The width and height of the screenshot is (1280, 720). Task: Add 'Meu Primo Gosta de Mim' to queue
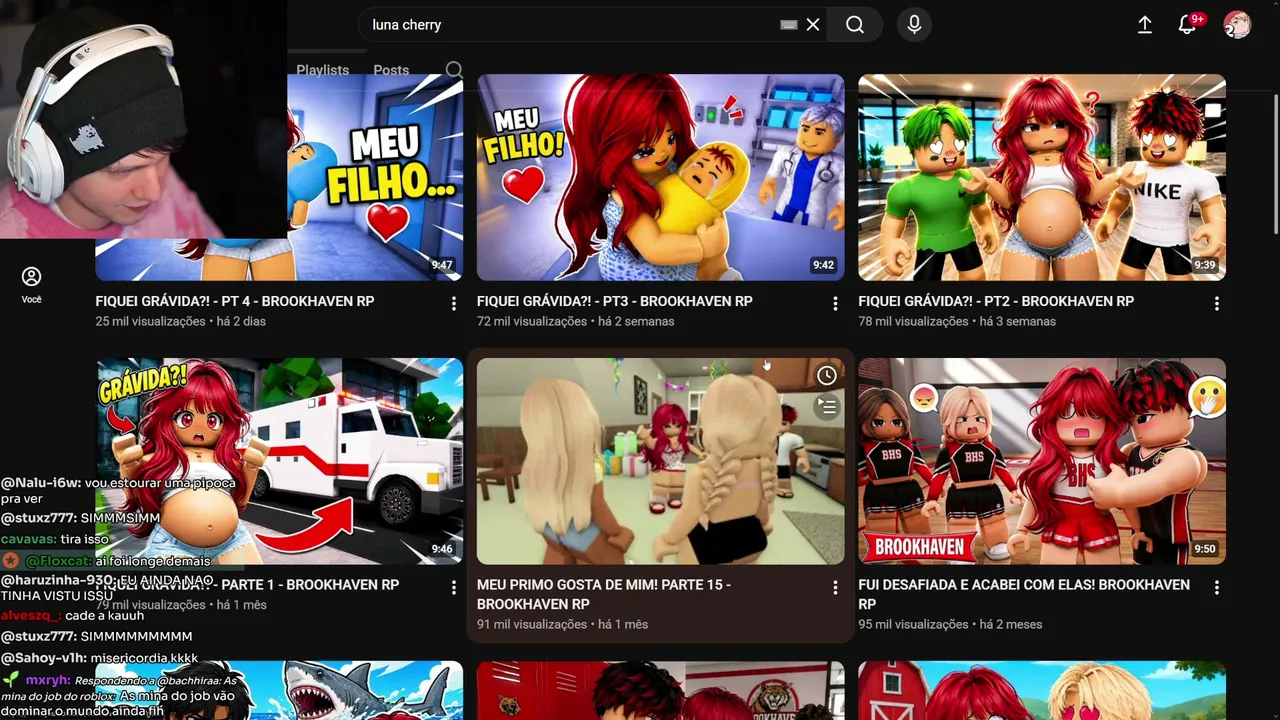pos(827,406)
